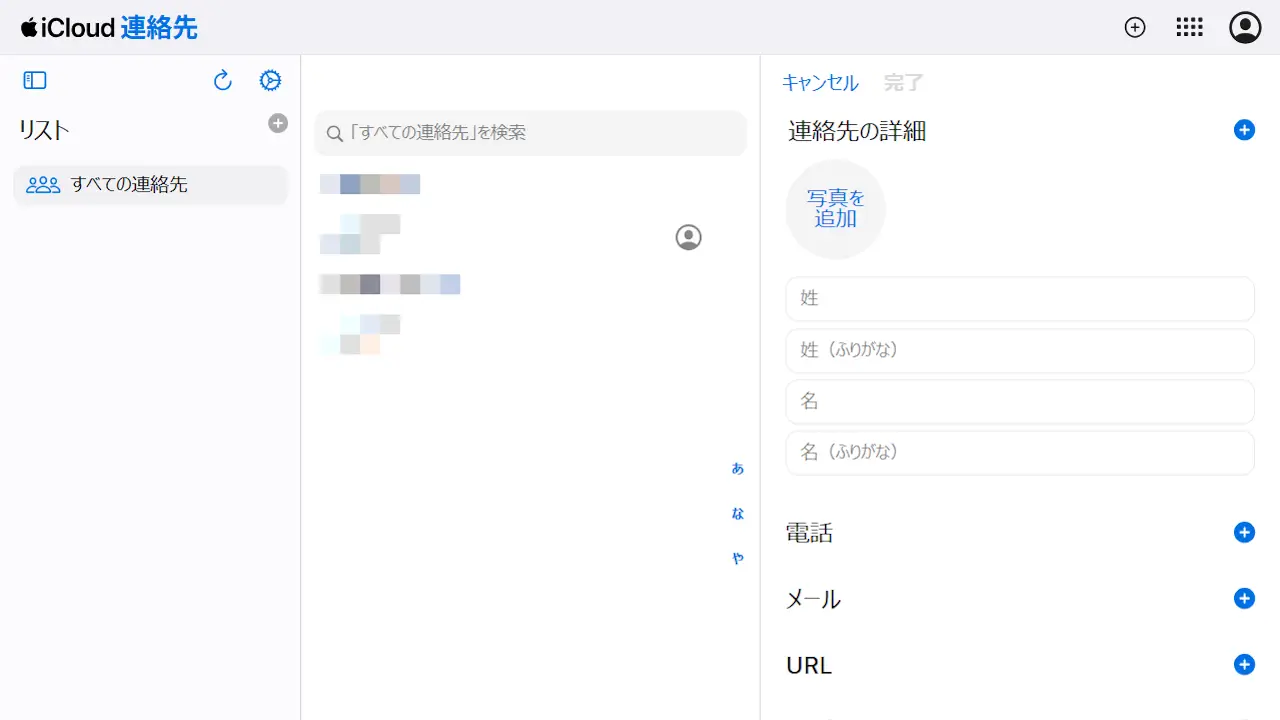Click the top bar new contact plus icon
The image size is (1280, 720).
pos(1135,28)
